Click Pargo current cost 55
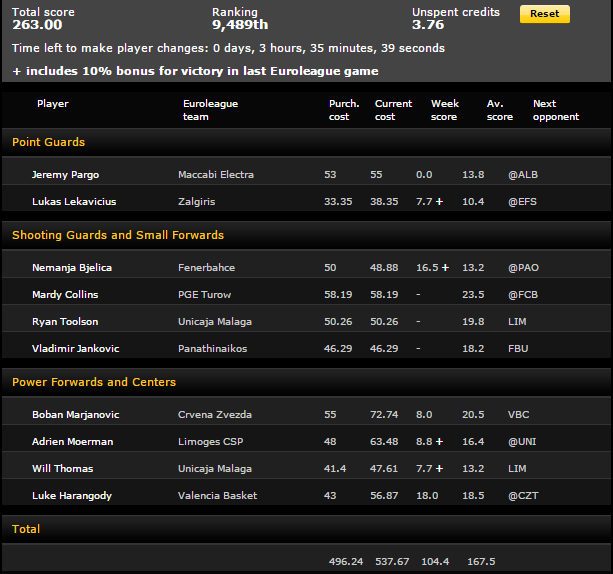This screenshot has width=613, height=574. point(376,175)
